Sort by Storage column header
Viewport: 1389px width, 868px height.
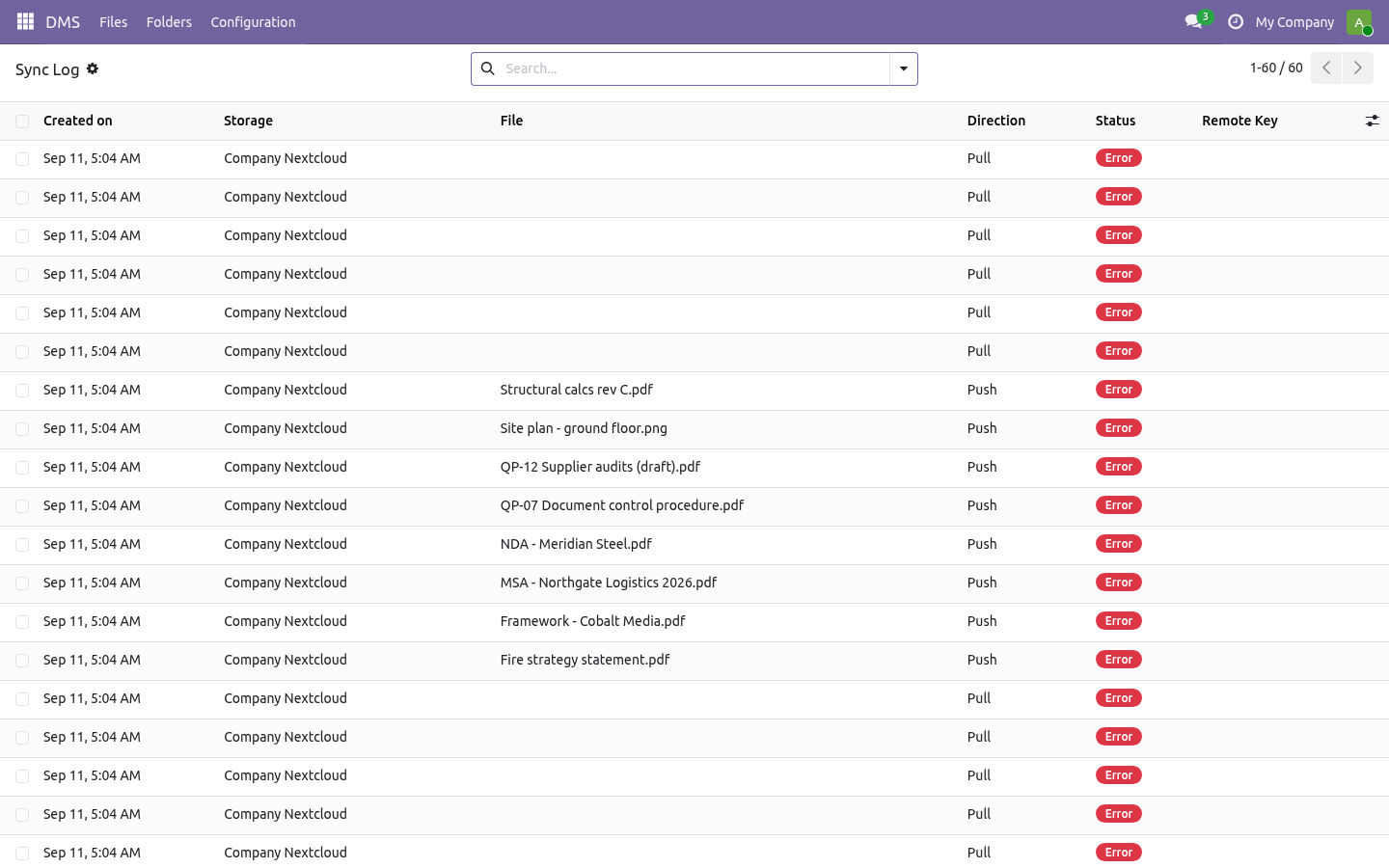coord(248,121)
